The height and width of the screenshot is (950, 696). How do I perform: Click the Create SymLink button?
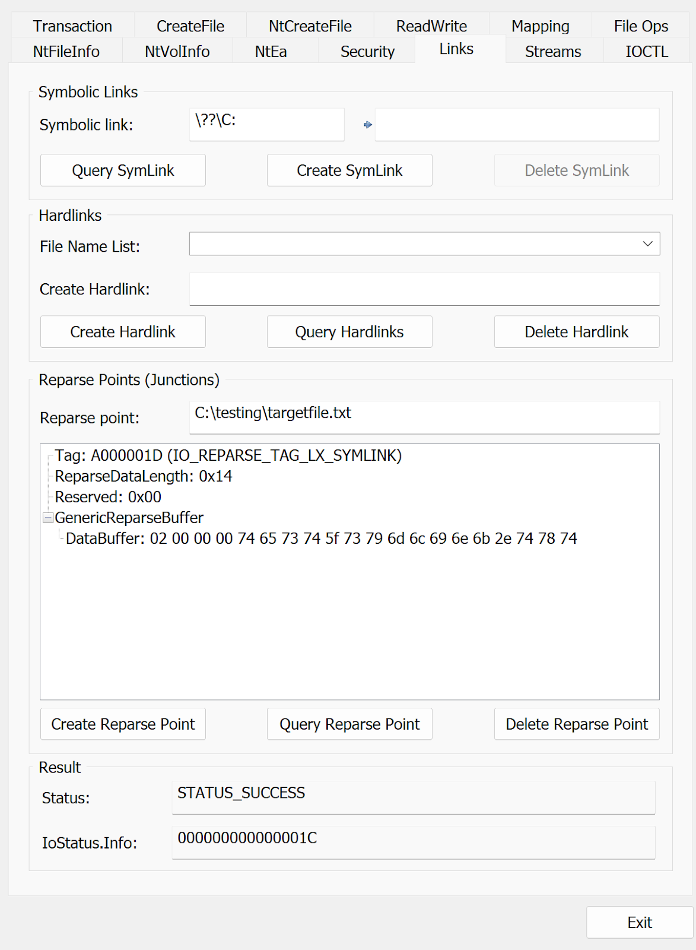point(350,171)
